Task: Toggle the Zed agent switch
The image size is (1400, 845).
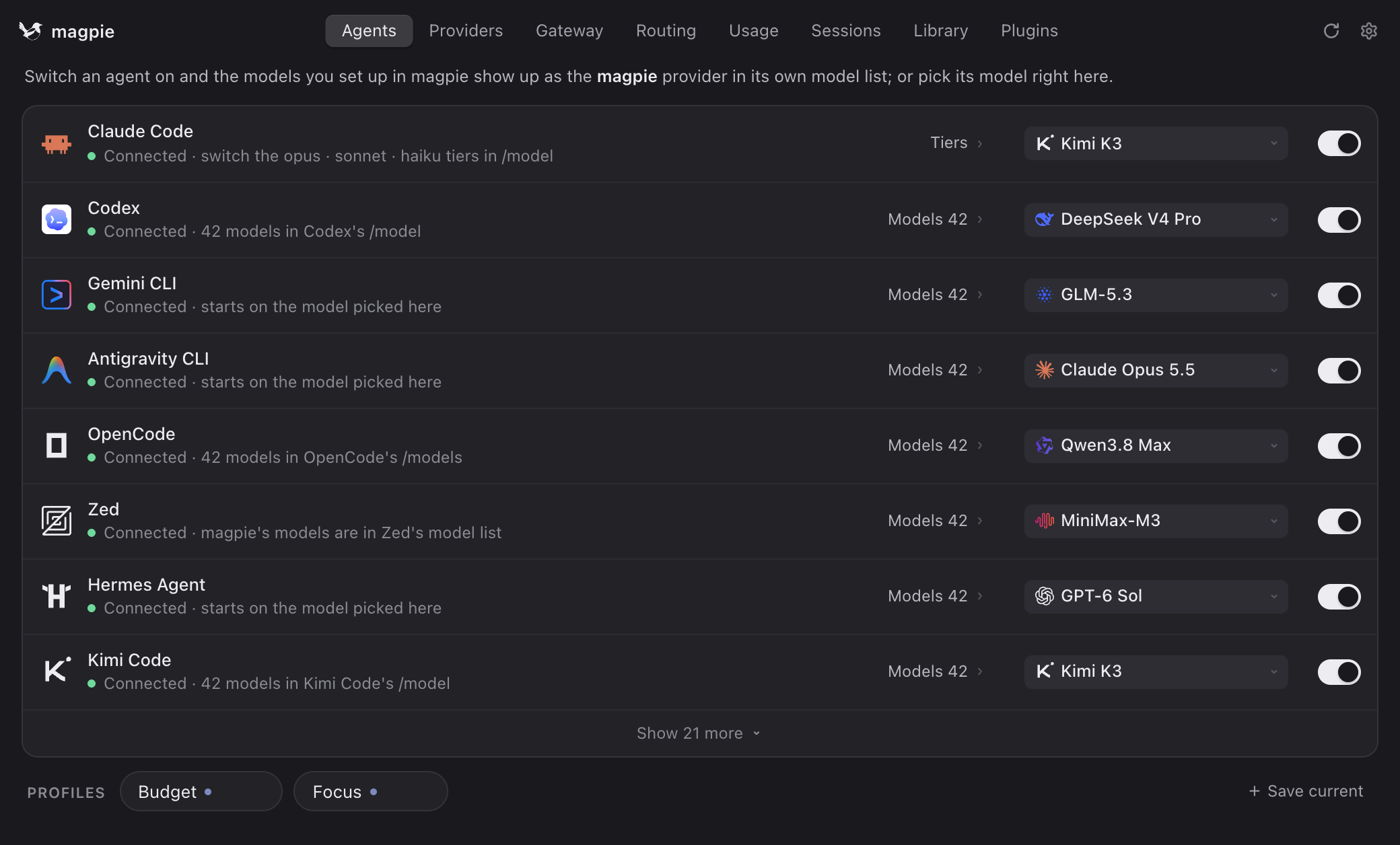Action: point(1339,521)
